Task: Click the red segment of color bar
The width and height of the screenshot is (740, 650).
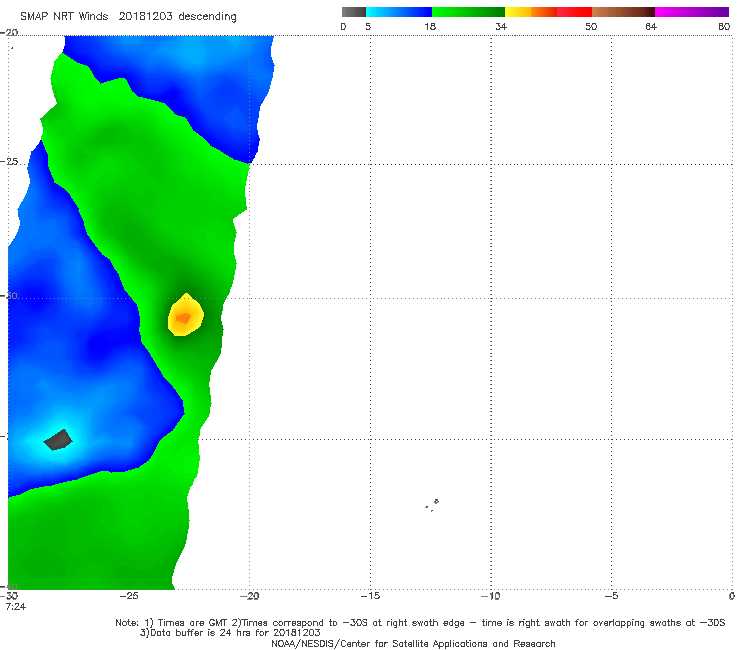Action: pyautogui.click(x=574, y=12)
